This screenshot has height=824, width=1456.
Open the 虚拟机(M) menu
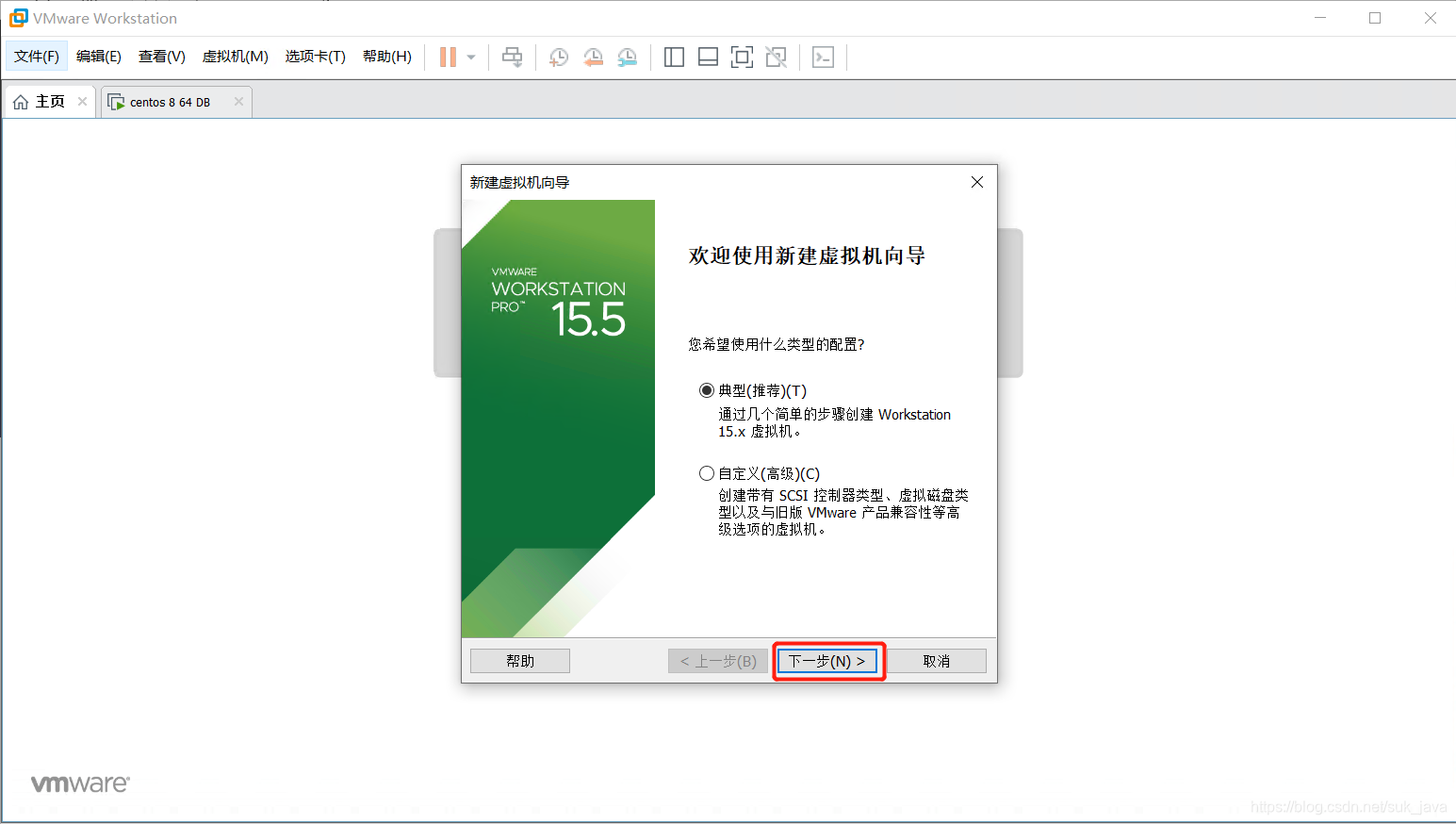pos(236,57)
